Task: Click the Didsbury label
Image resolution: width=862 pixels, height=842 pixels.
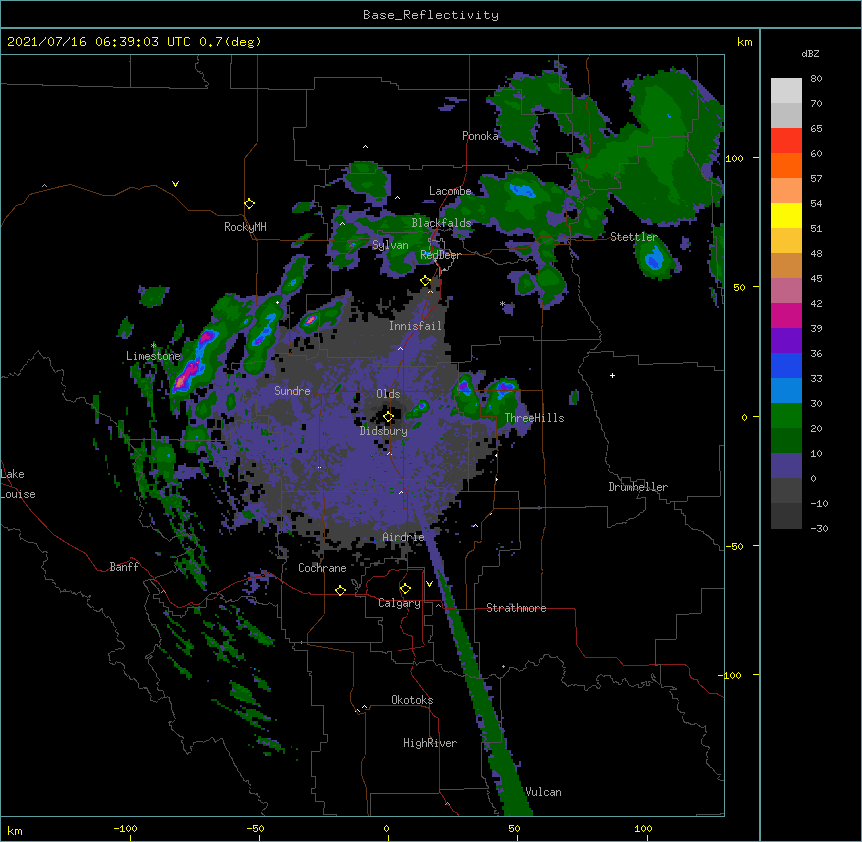Action: pos(384,431)
